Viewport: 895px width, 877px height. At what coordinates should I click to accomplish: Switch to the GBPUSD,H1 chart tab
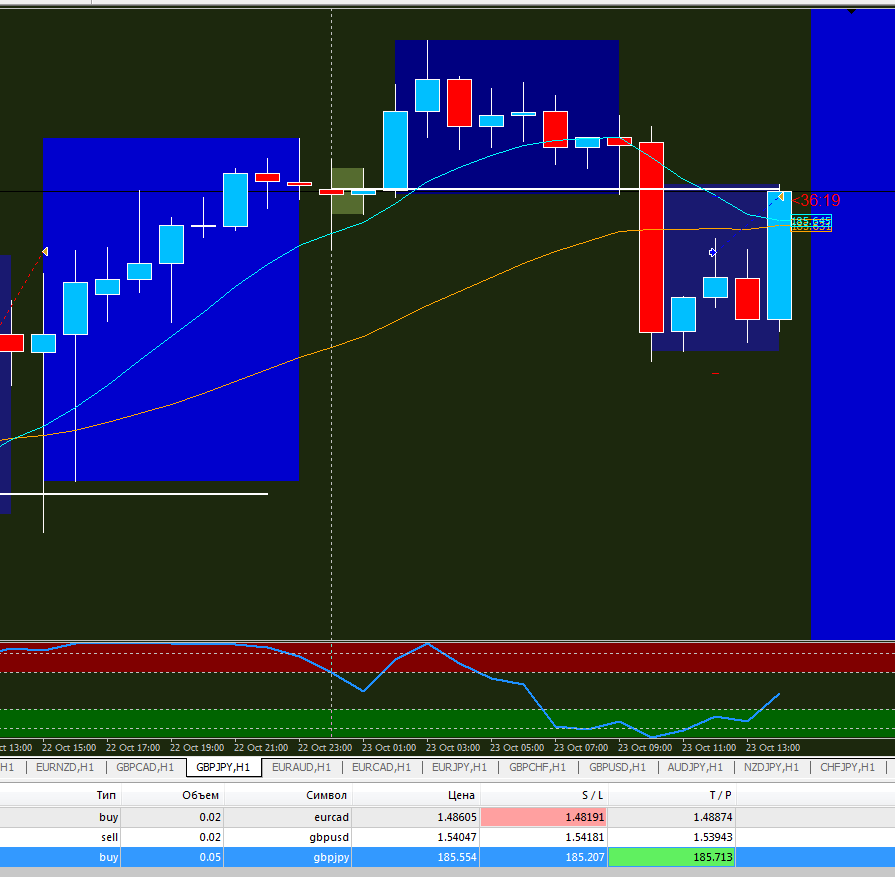tap(618, 767)
